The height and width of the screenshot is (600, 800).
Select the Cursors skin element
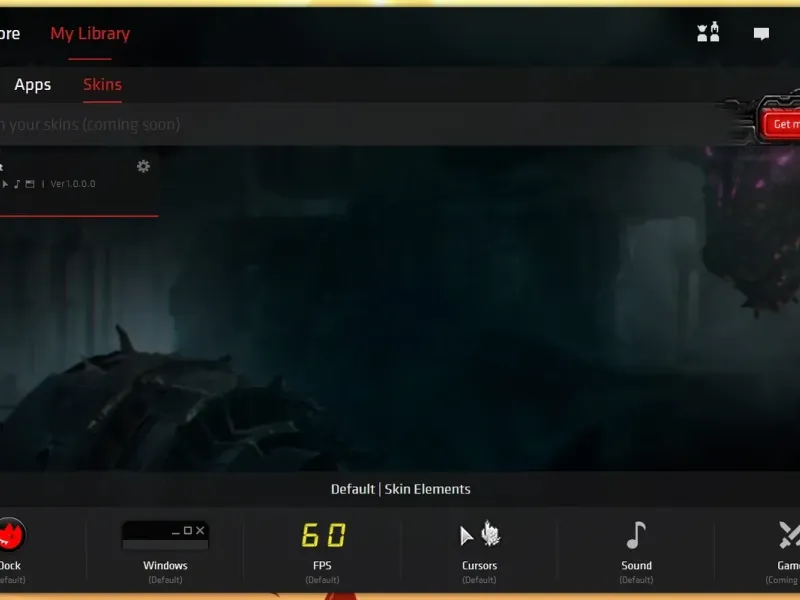pos(480,551)
